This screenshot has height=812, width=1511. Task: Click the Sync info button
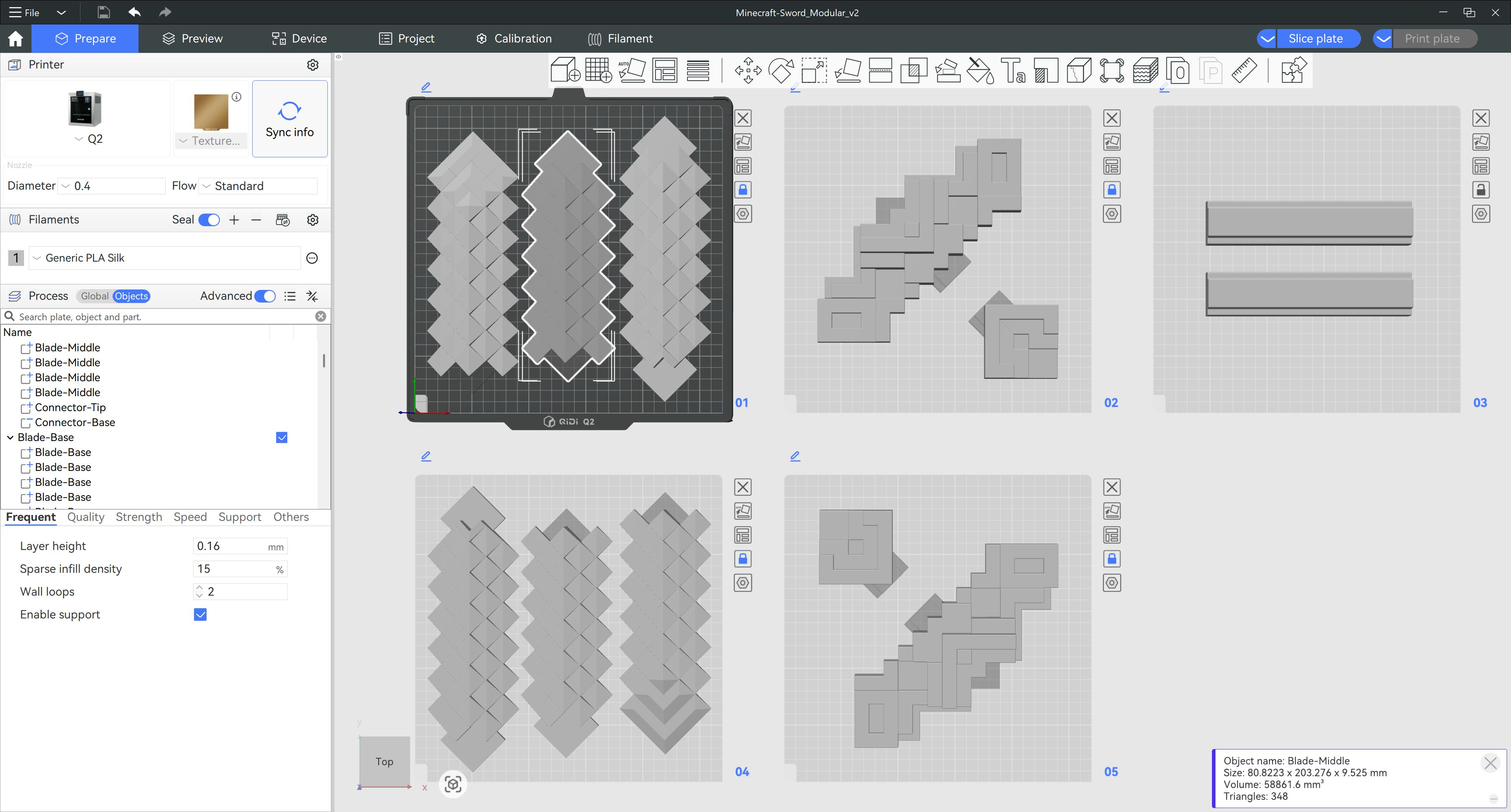[x=290, y=119]
